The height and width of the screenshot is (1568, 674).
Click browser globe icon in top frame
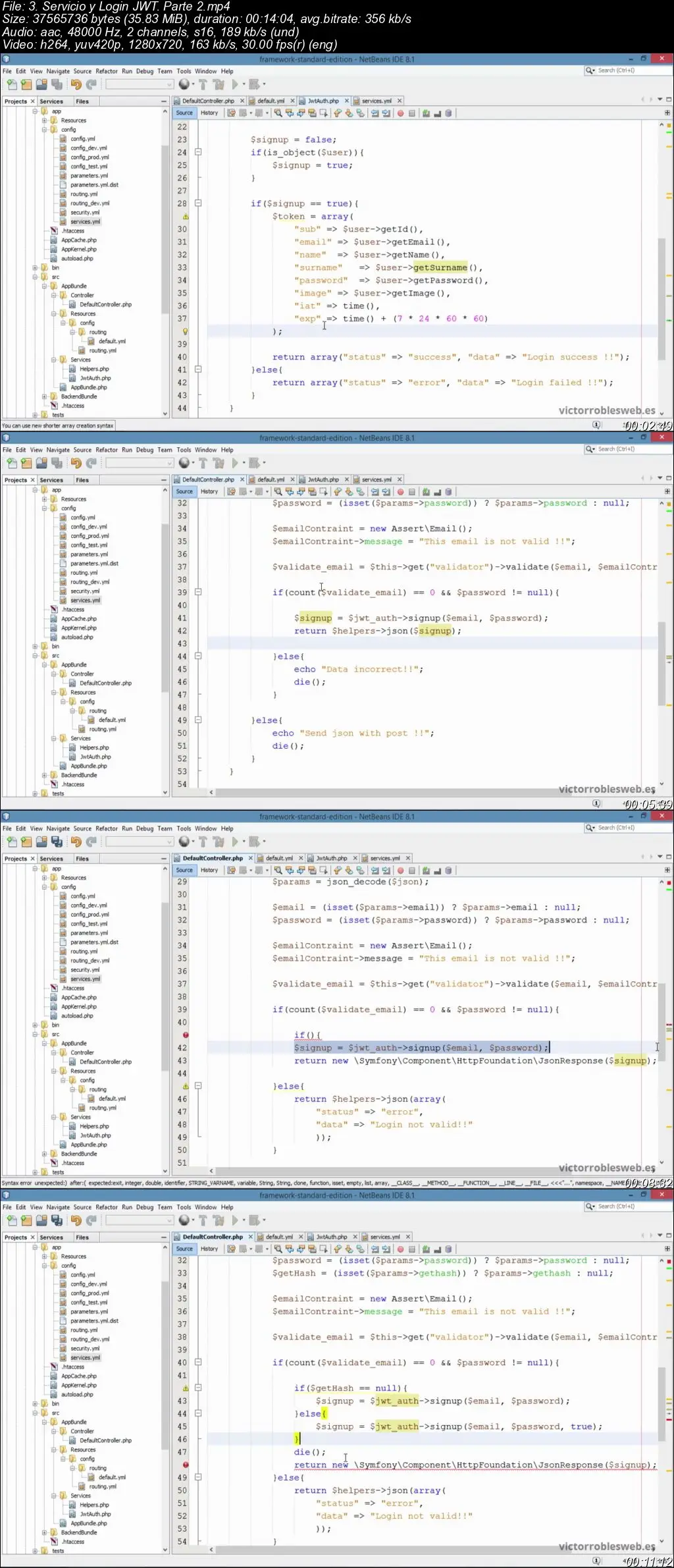tap(184, 84)
